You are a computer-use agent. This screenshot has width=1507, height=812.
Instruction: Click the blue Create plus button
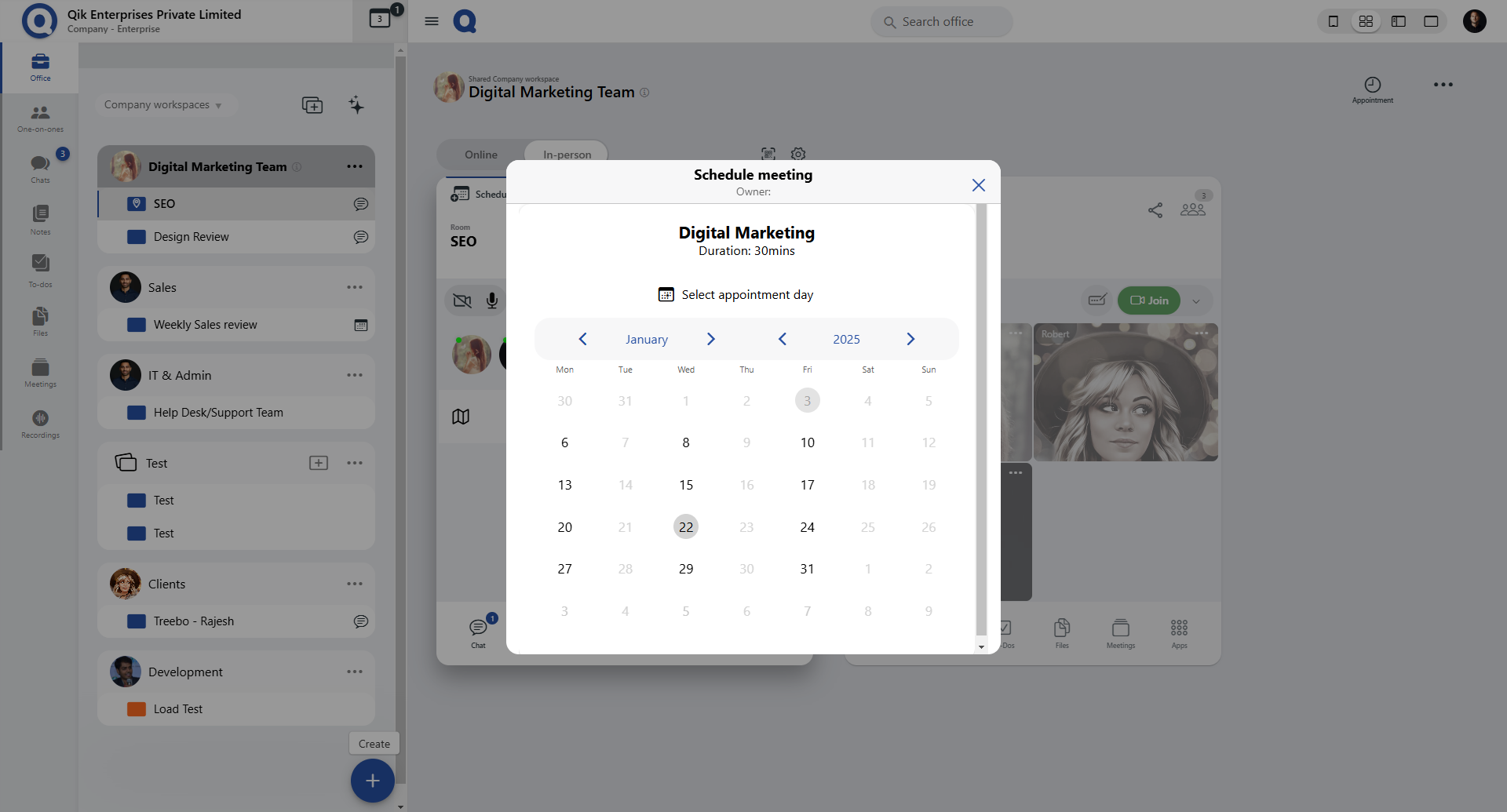[372, 781]
